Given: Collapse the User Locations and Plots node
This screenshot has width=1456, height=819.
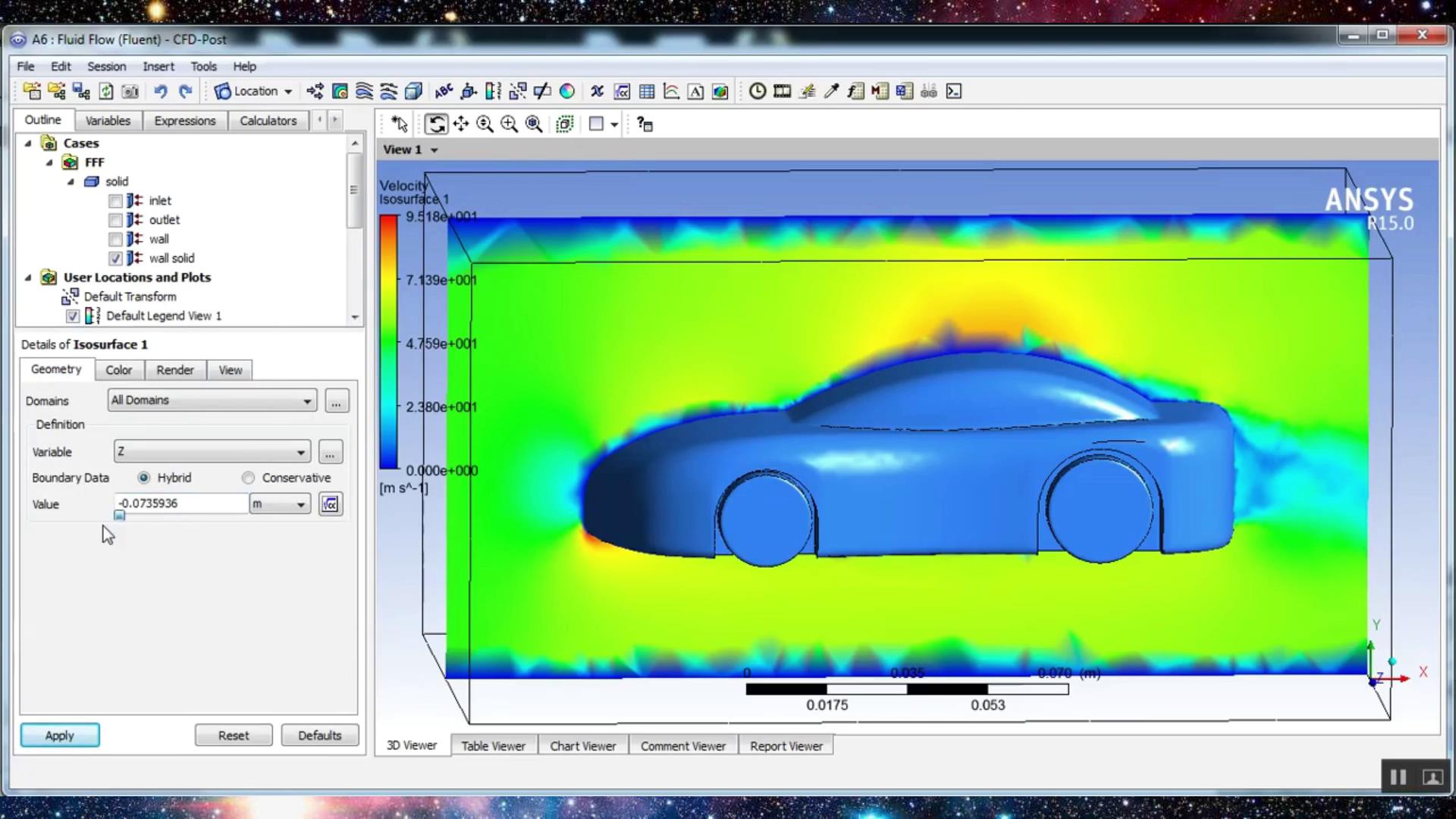Looking at the screenshot, I should pos(28,278).
